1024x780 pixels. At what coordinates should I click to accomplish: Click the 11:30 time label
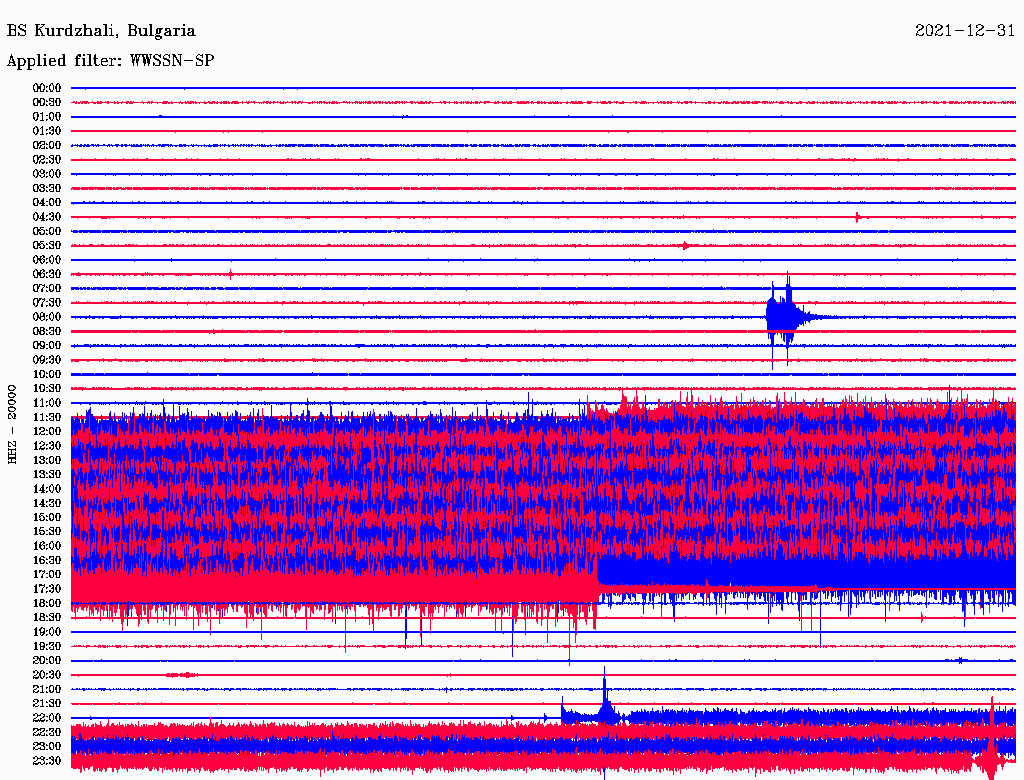[47, 417]
